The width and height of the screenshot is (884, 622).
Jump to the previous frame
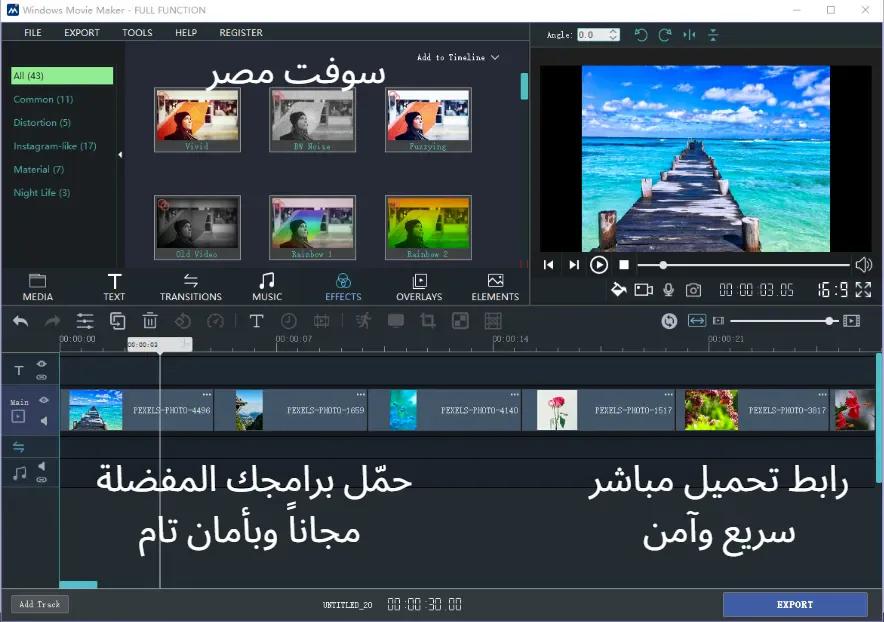click(x=549, y=264)
